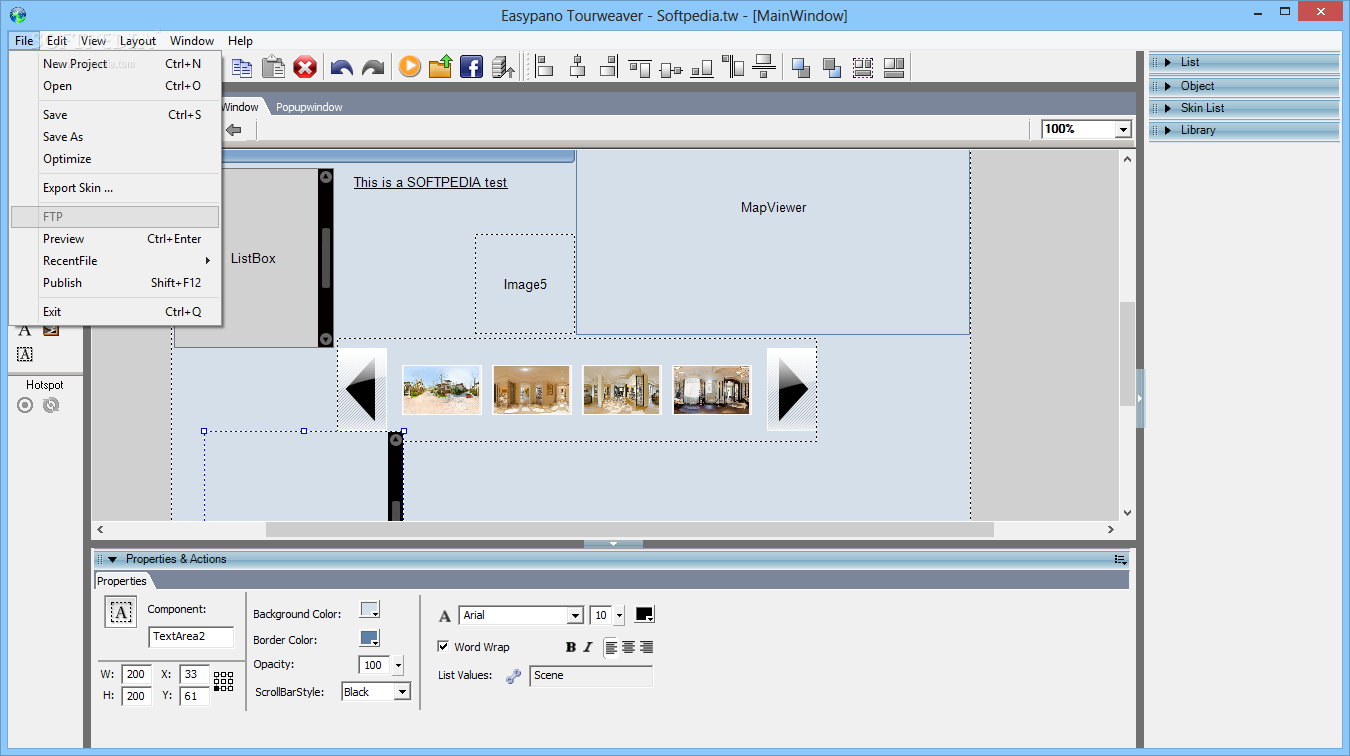
Task: Toggle the Word Wrap checkbox
Action: click(x=444, y=647)
